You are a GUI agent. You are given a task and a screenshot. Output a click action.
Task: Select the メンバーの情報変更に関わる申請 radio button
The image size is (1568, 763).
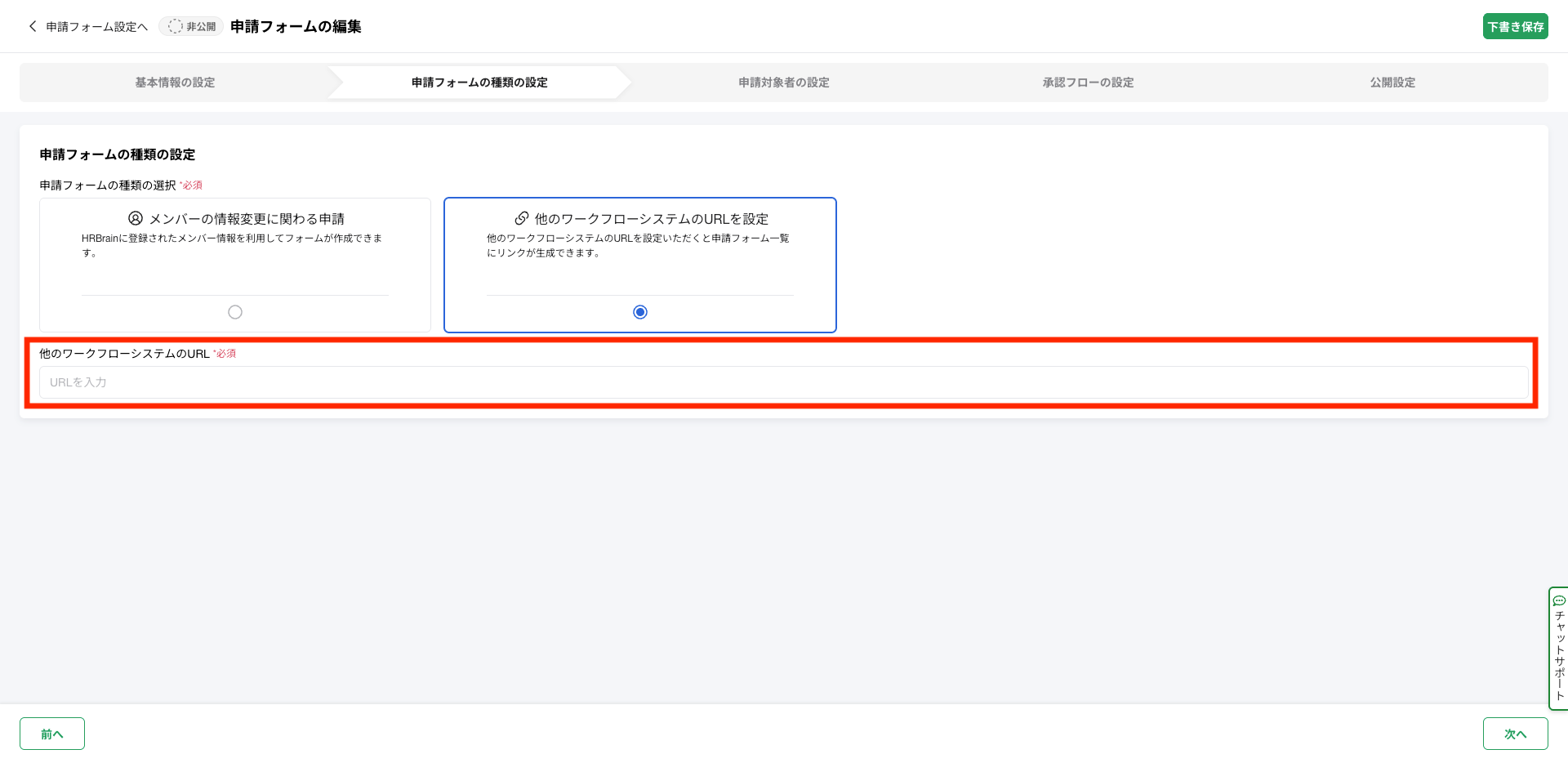pos(235,312)
